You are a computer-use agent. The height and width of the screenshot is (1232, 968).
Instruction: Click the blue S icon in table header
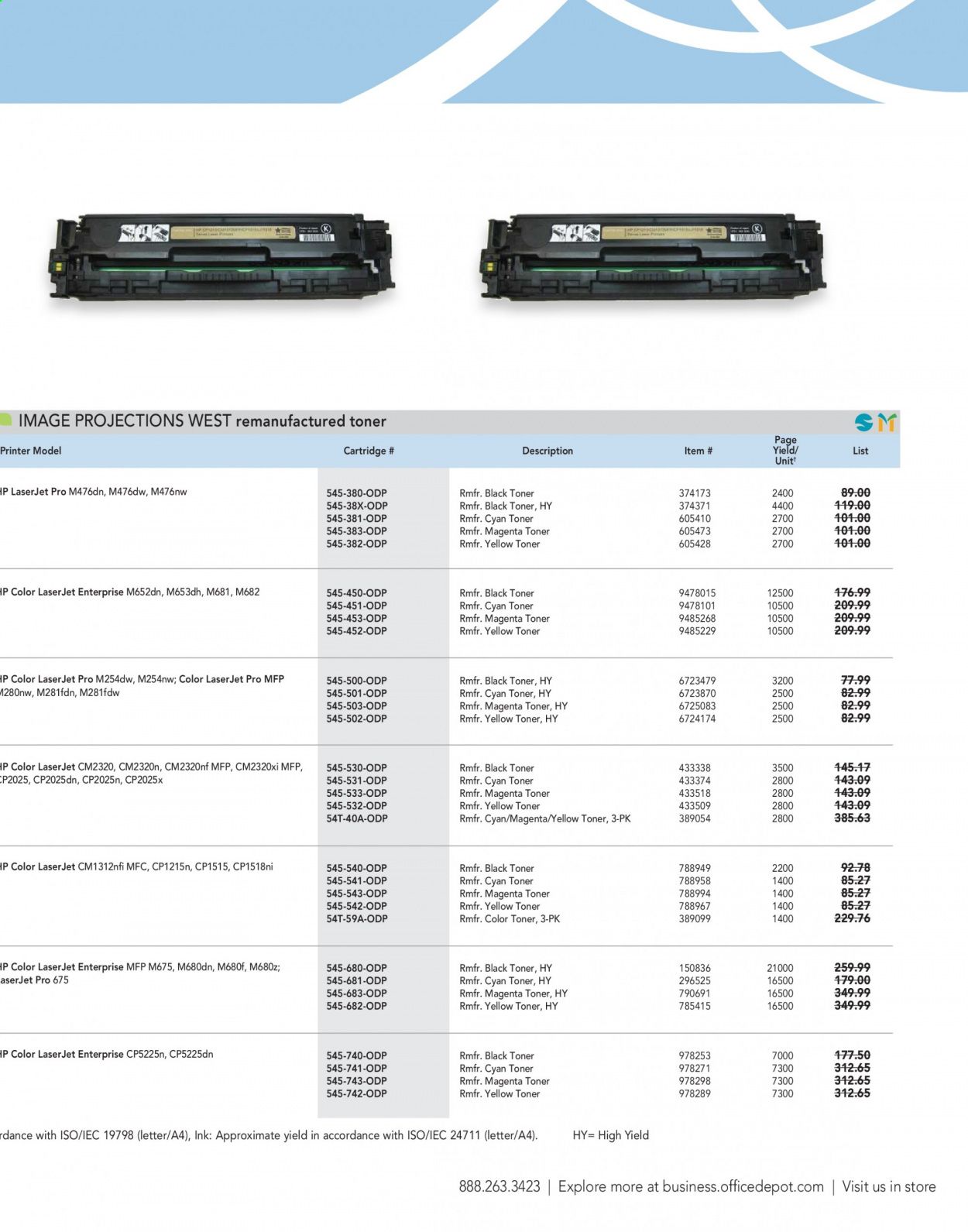[863, 422]
